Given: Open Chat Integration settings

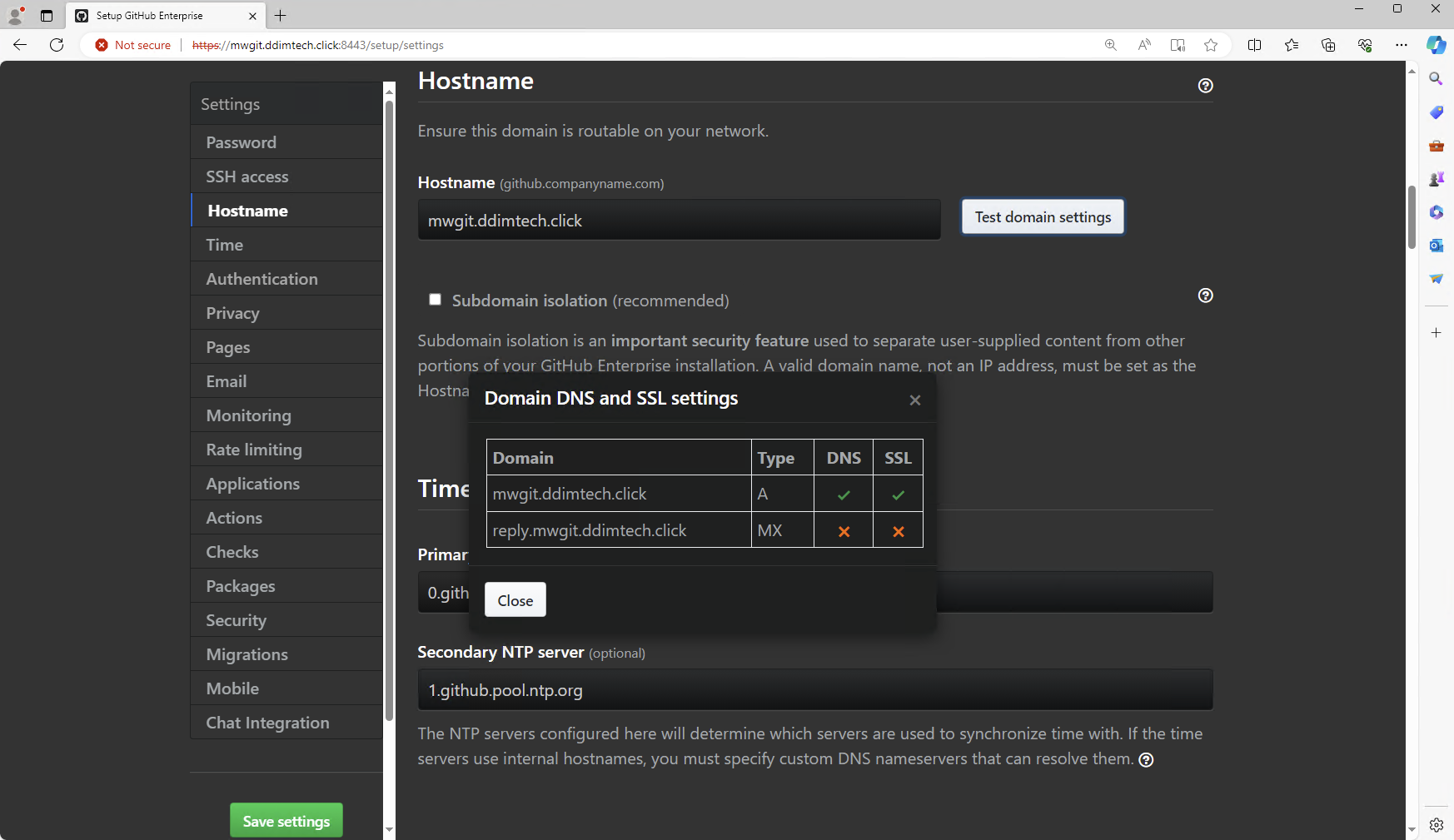Looking at the screenshot, I should click(286, 723).
